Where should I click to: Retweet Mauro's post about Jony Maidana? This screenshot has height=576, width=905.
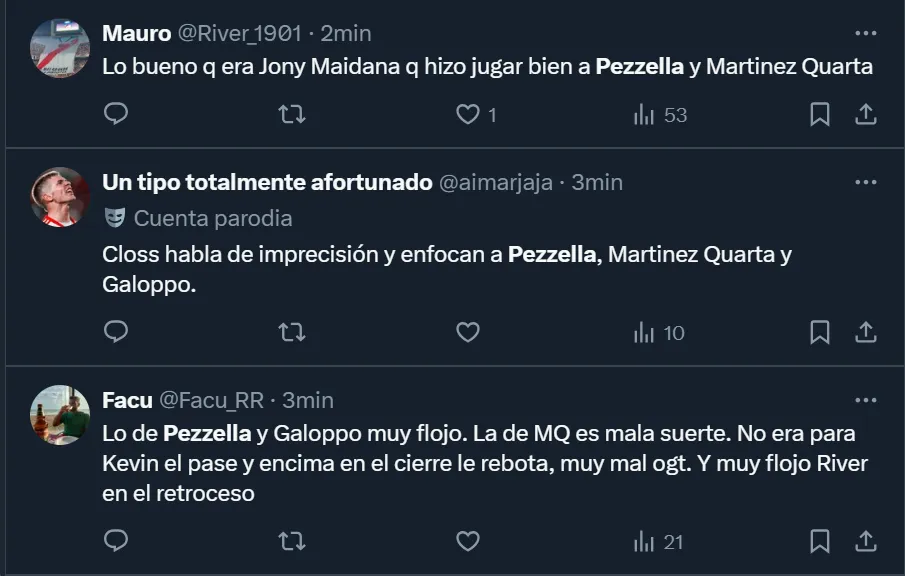click(291, 115)
